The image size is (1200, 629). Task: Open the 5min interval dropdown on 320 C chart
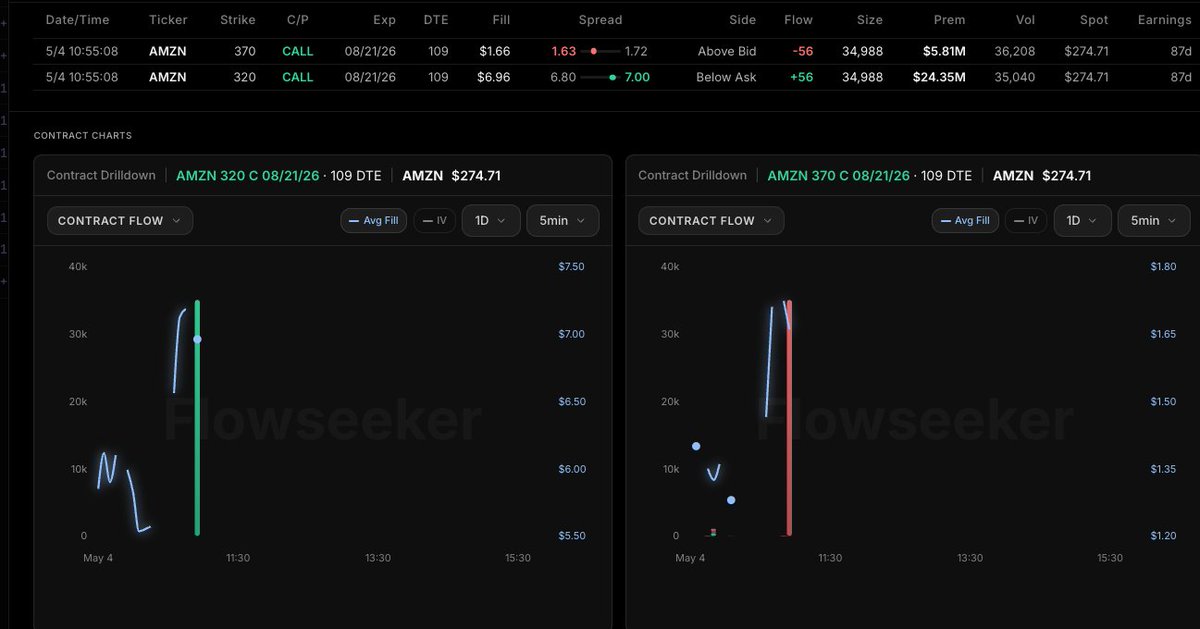(x=563, y=221)
